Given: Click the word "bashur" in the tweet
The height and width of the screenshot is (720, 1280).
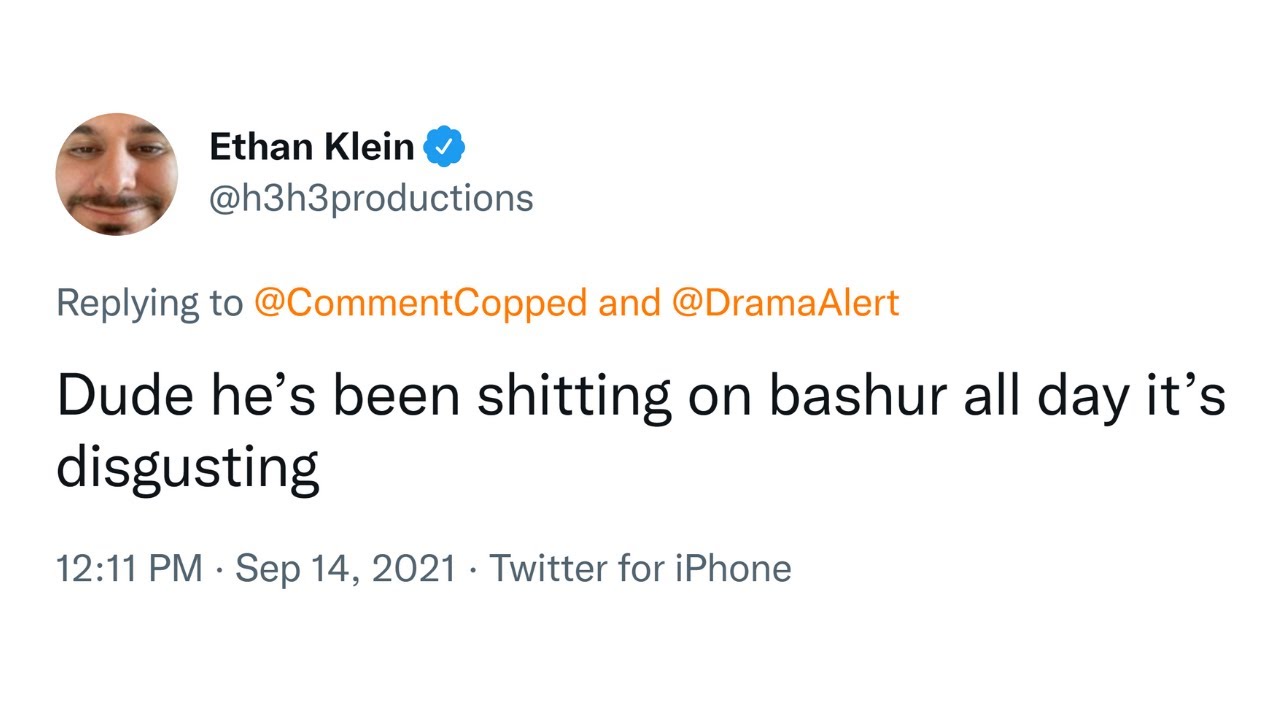Looking at the screenshot, I should point(858,397).
